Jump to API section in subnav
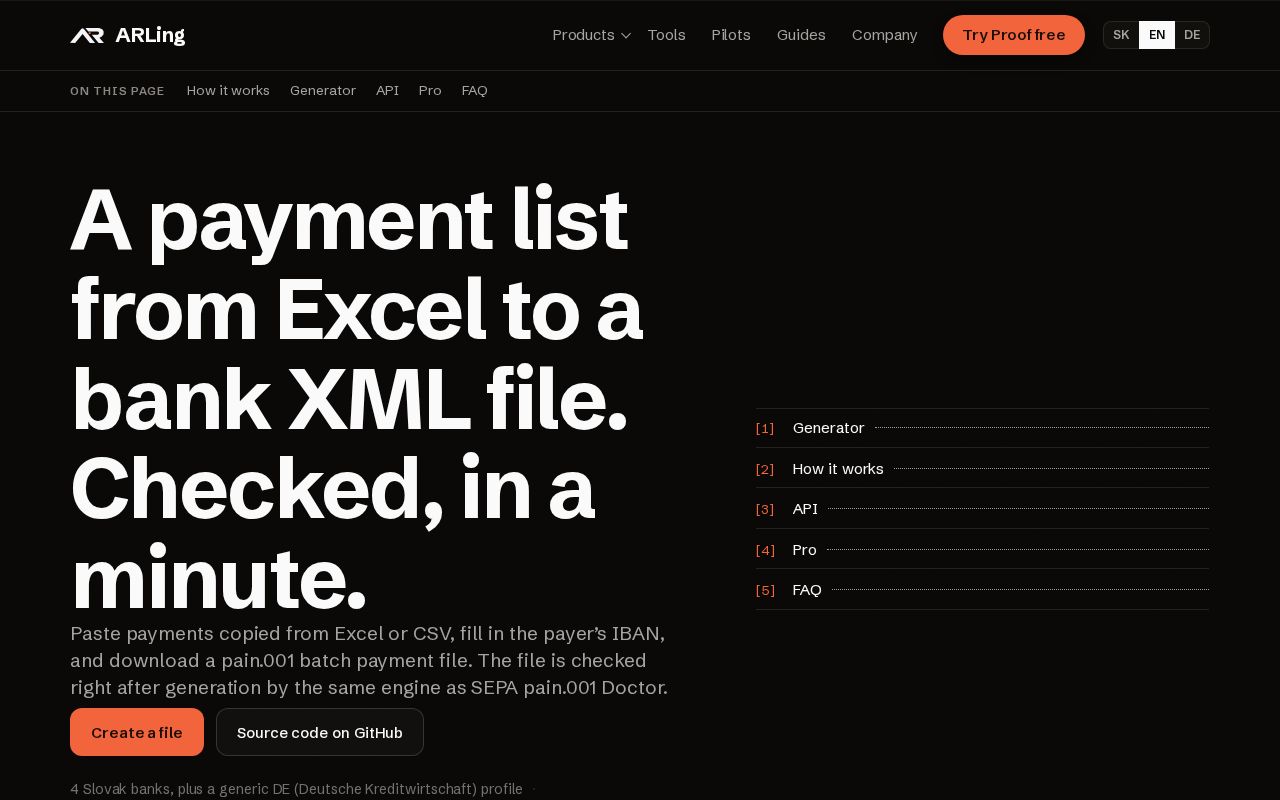The image size is (1280, 800). point(387,91)
